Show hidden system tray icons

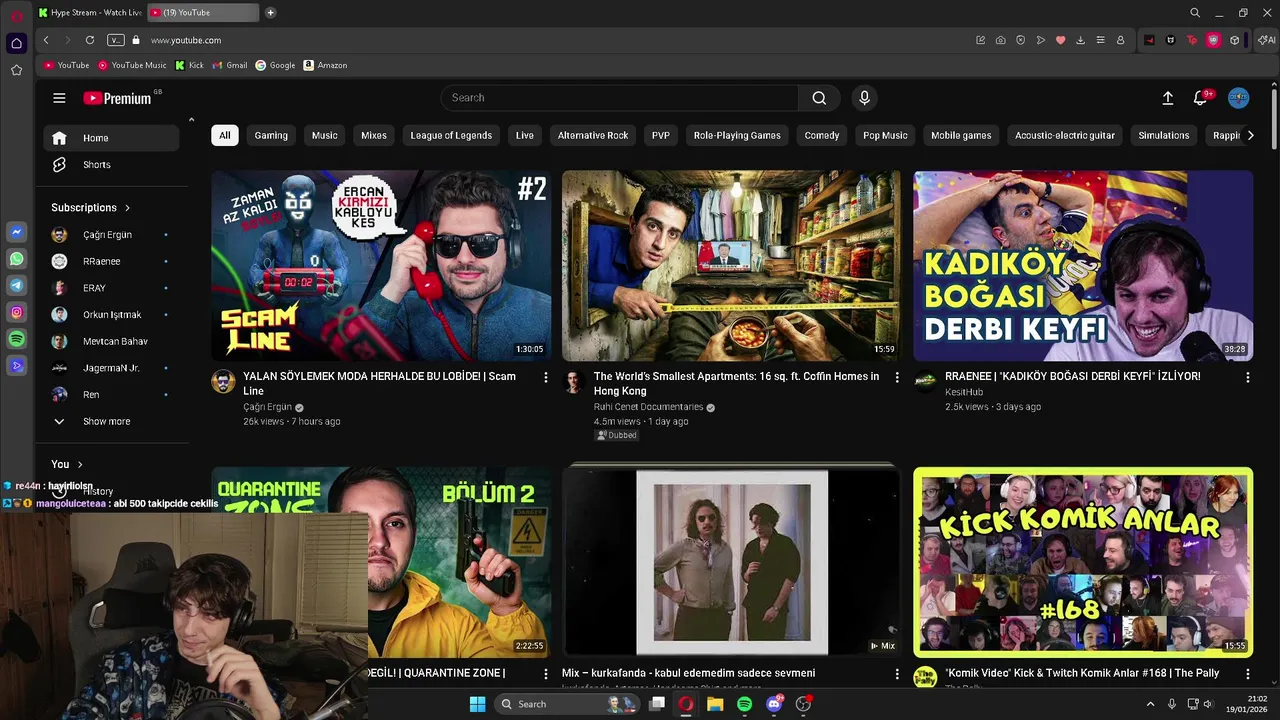[1150, 704]
